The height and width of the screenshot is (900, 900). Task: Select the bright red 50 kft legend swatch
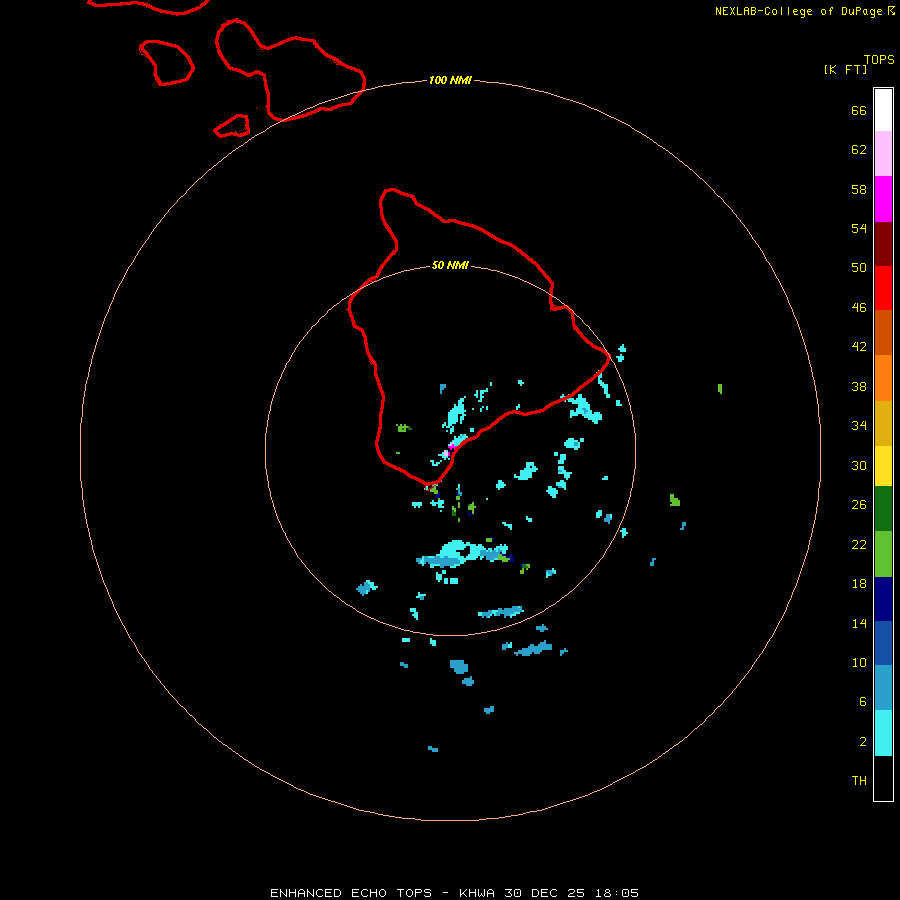883,288
